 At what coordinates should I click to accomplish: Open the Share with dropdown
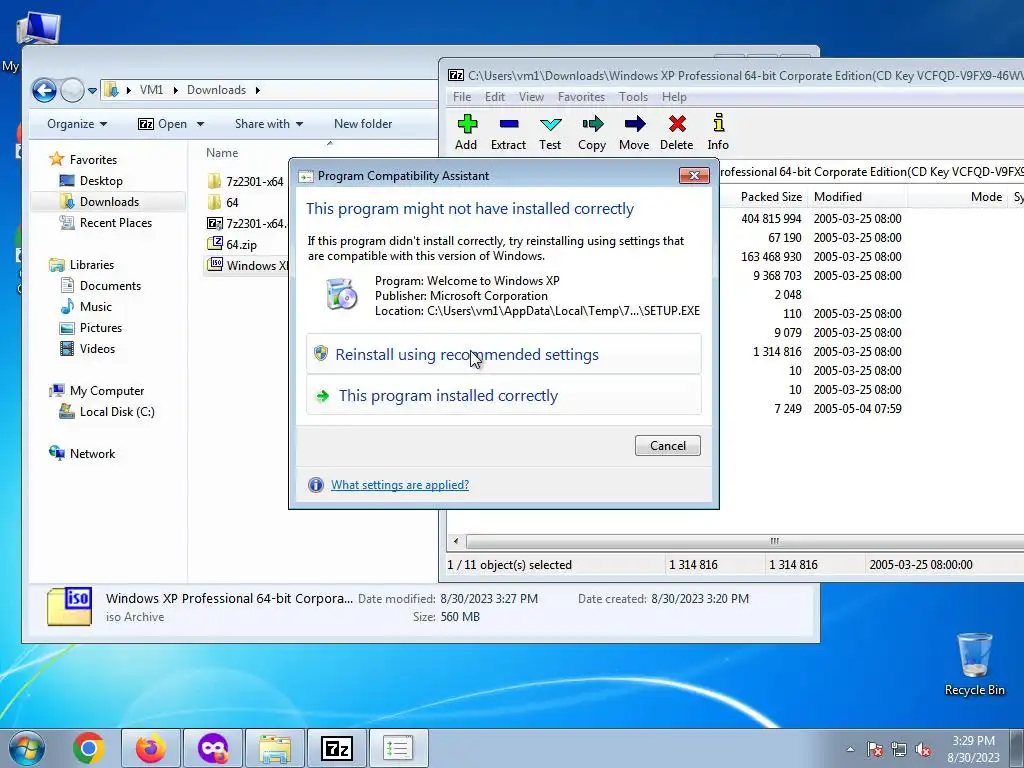(x=269, y=123)
